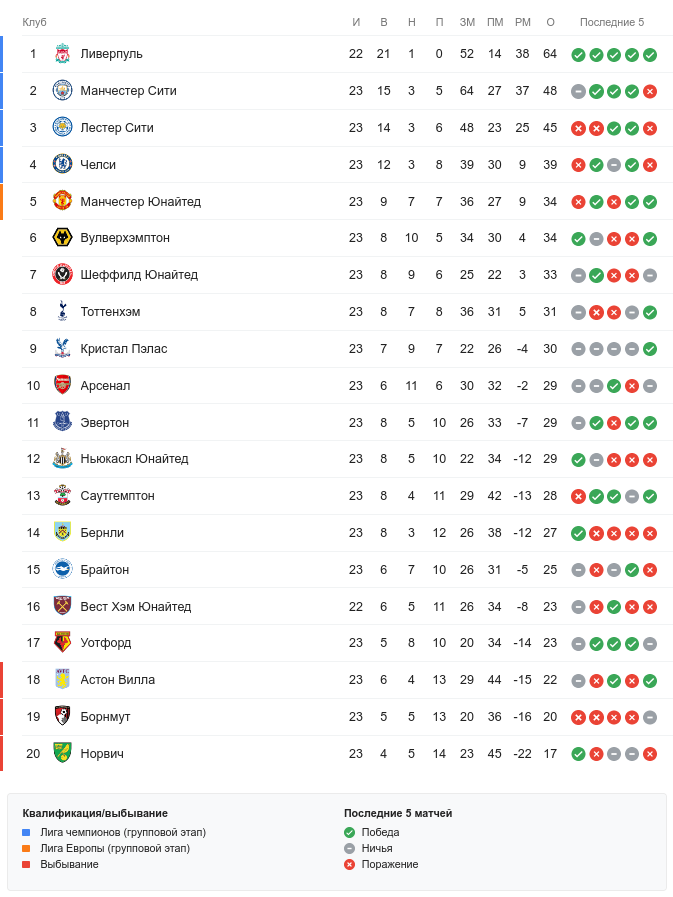Open the Астон Вилла team page

pyautogui.click(x=118, y=680)
